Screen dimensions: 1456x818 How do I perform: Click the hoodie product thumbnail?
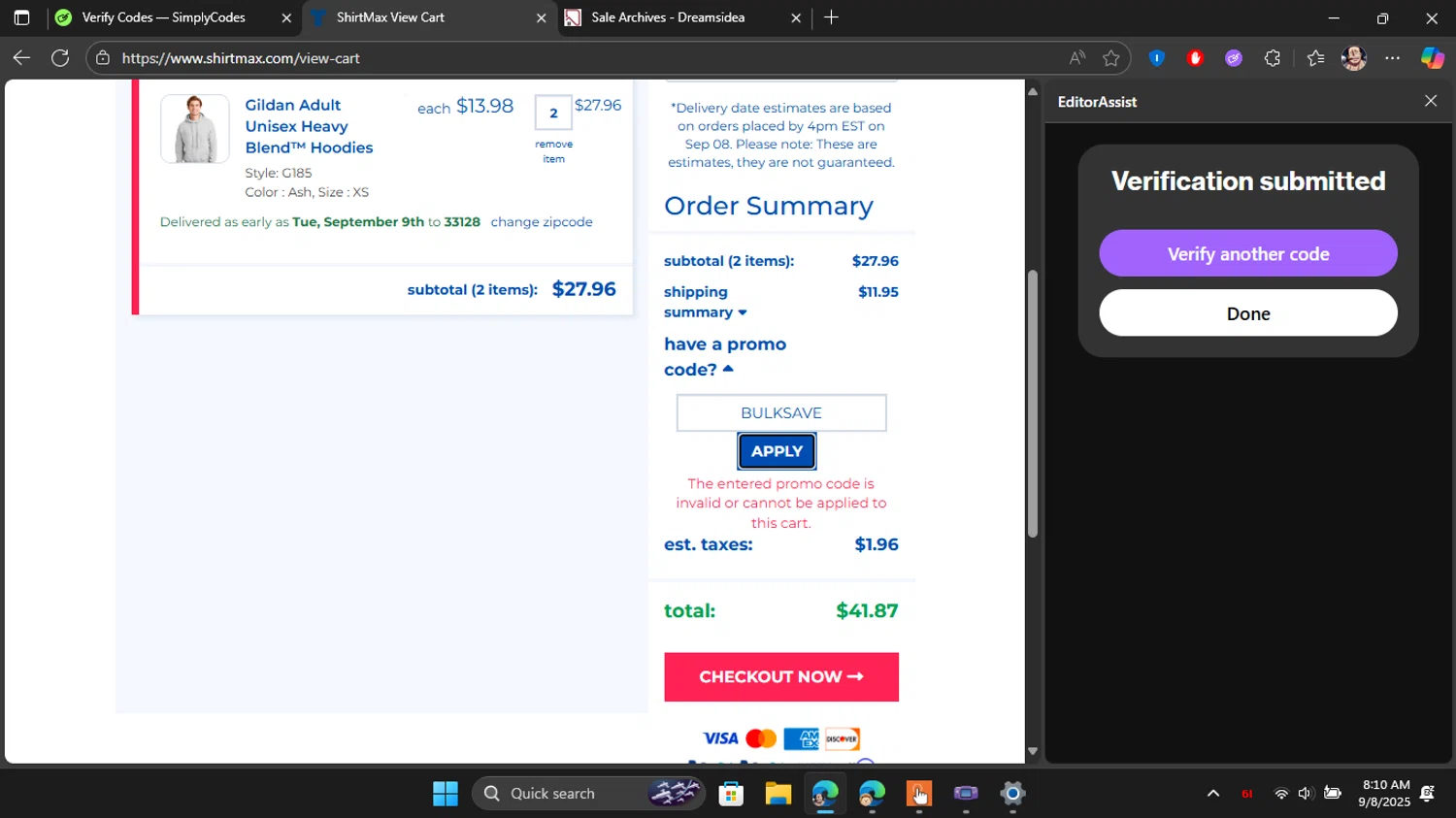(x=195, y=129)
